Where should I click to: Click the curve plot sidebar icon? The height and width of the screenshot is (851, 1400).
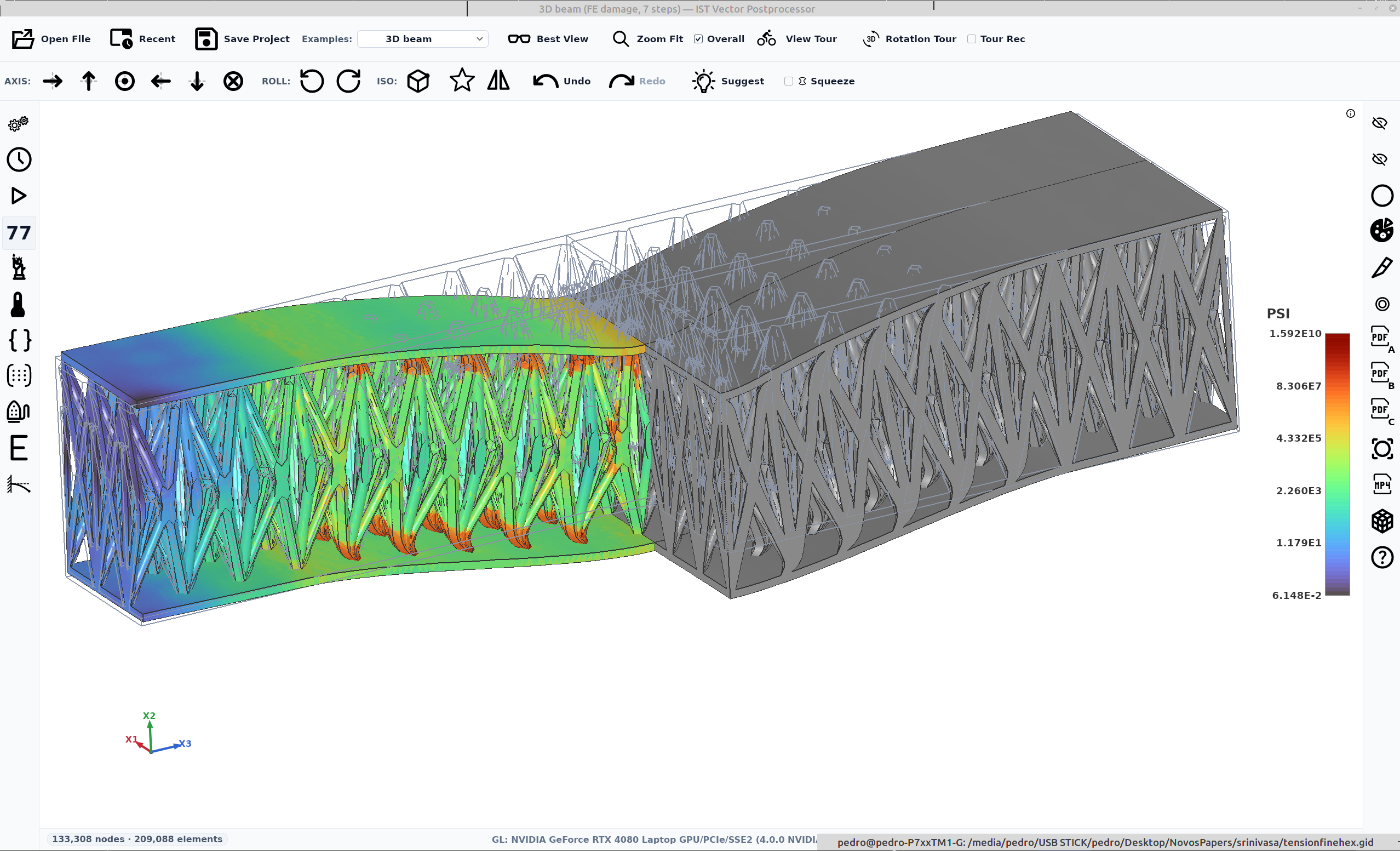[19, 484]
